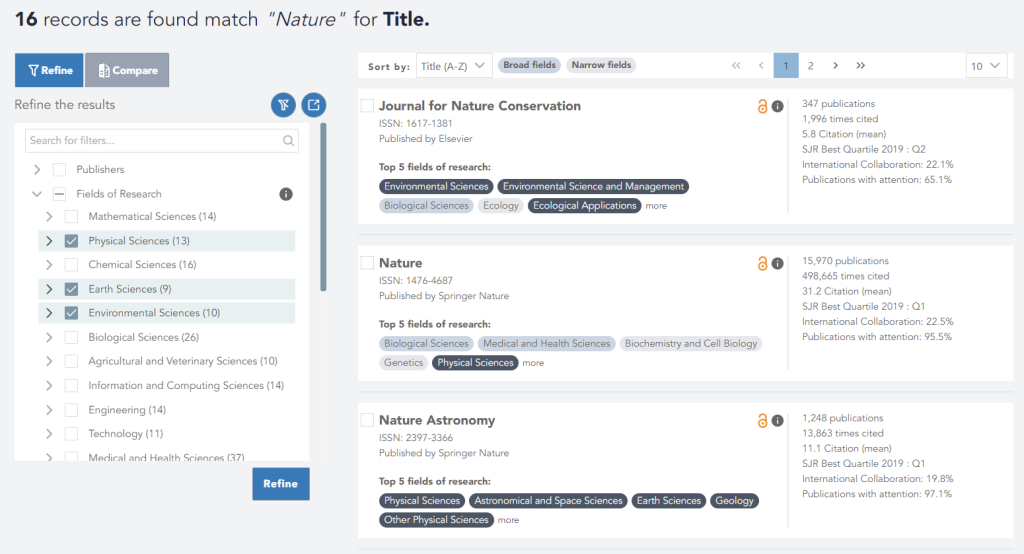Expand Earth Sciences subfields
The height and width of the screenshot is (554, 1024).
(49, 289)
